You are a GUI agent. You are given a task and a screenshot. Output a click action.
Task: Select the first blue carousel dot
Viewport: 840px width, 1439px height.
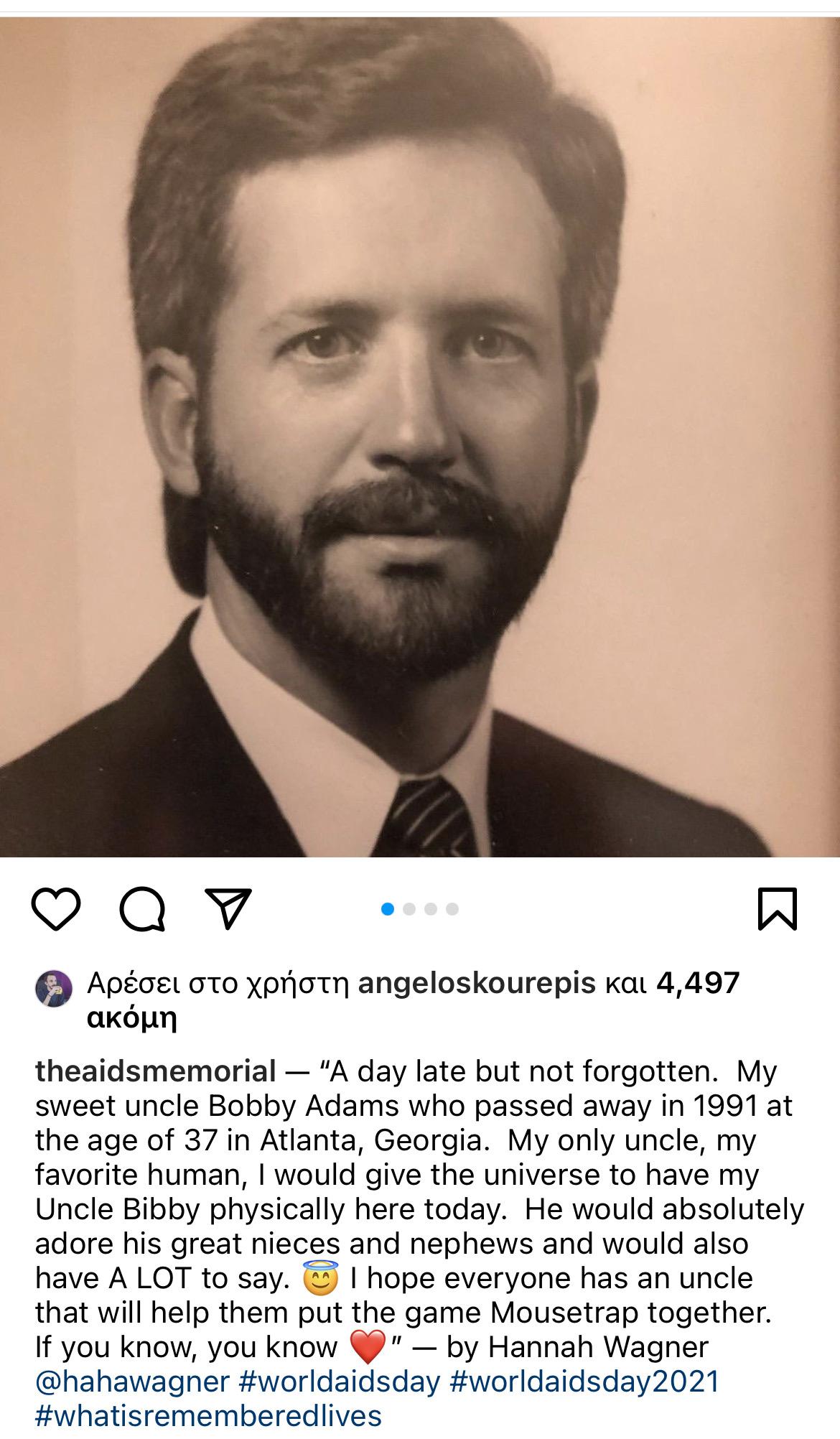point(388,910)
